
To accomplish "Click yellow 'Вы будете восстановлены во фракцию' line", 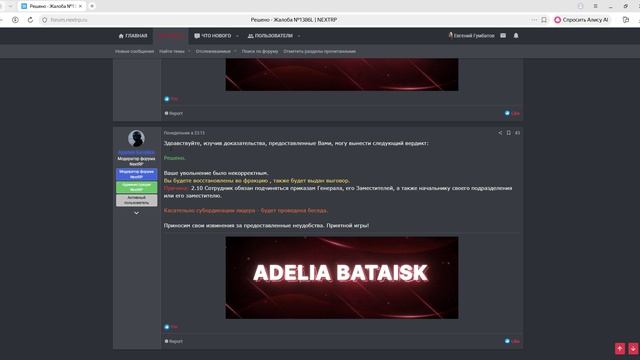I will [x=257, y=180].
